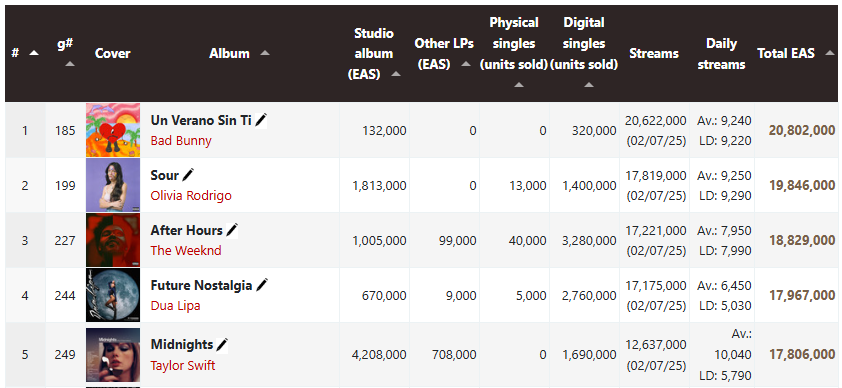Open the Taylor Swift artist link
842x388 pixels.
pyautogui.click(x=183, y=365)
